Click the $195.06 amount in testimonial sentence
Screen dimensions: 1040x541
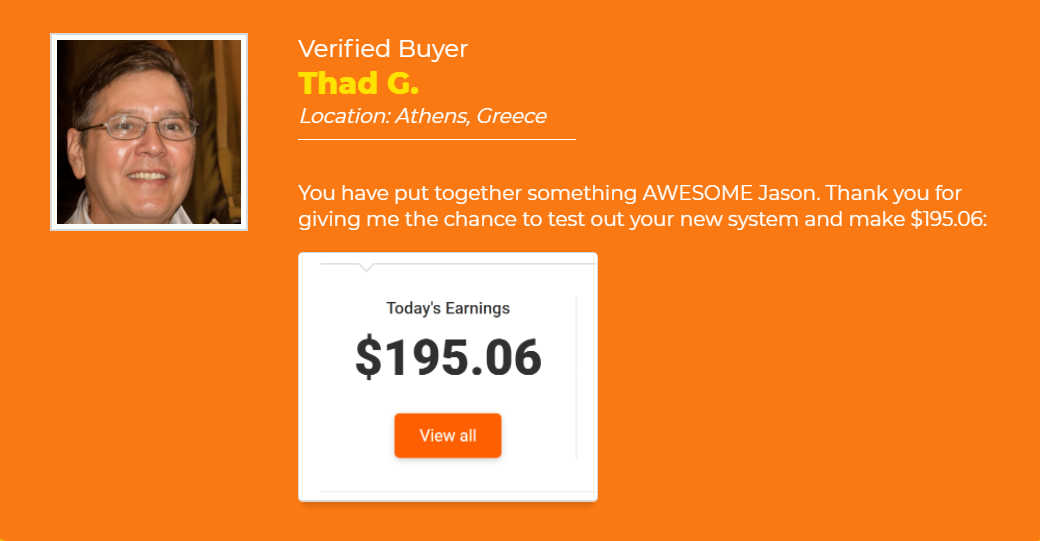pyautogui.click(x=948, y=219)
